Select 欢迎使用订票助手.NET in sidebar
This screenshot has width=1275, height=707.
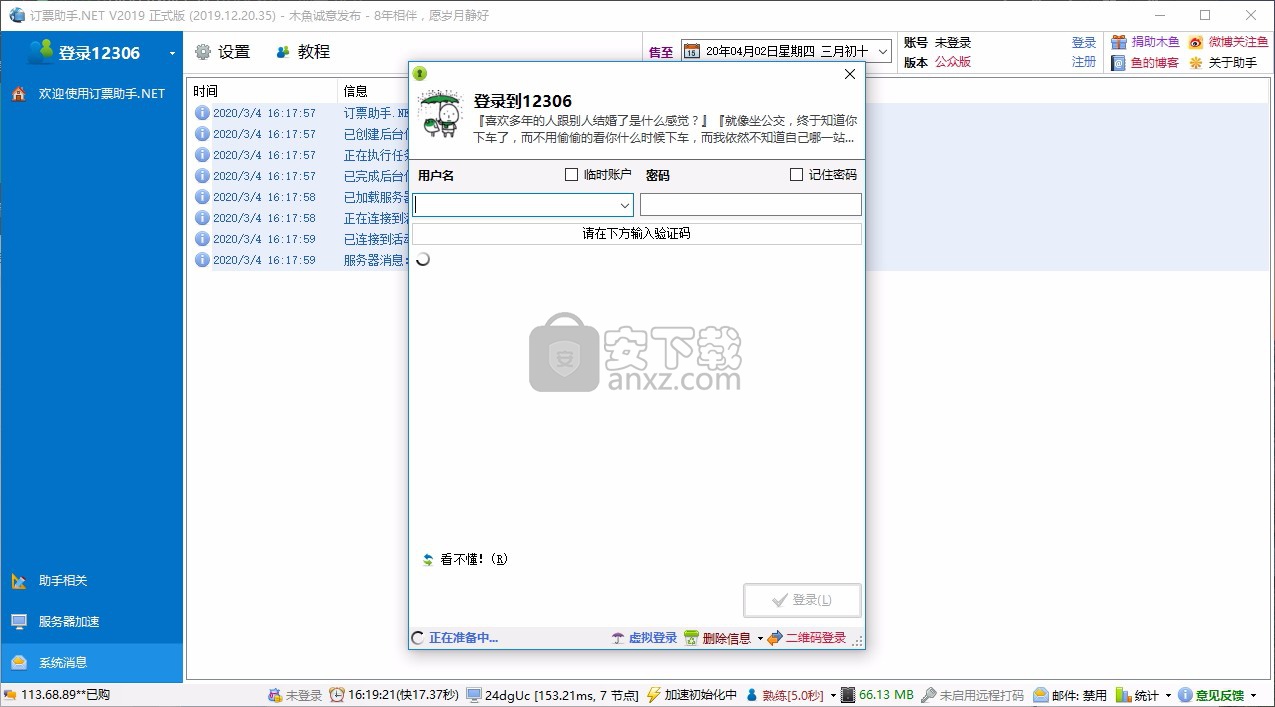tap(91, 94)
